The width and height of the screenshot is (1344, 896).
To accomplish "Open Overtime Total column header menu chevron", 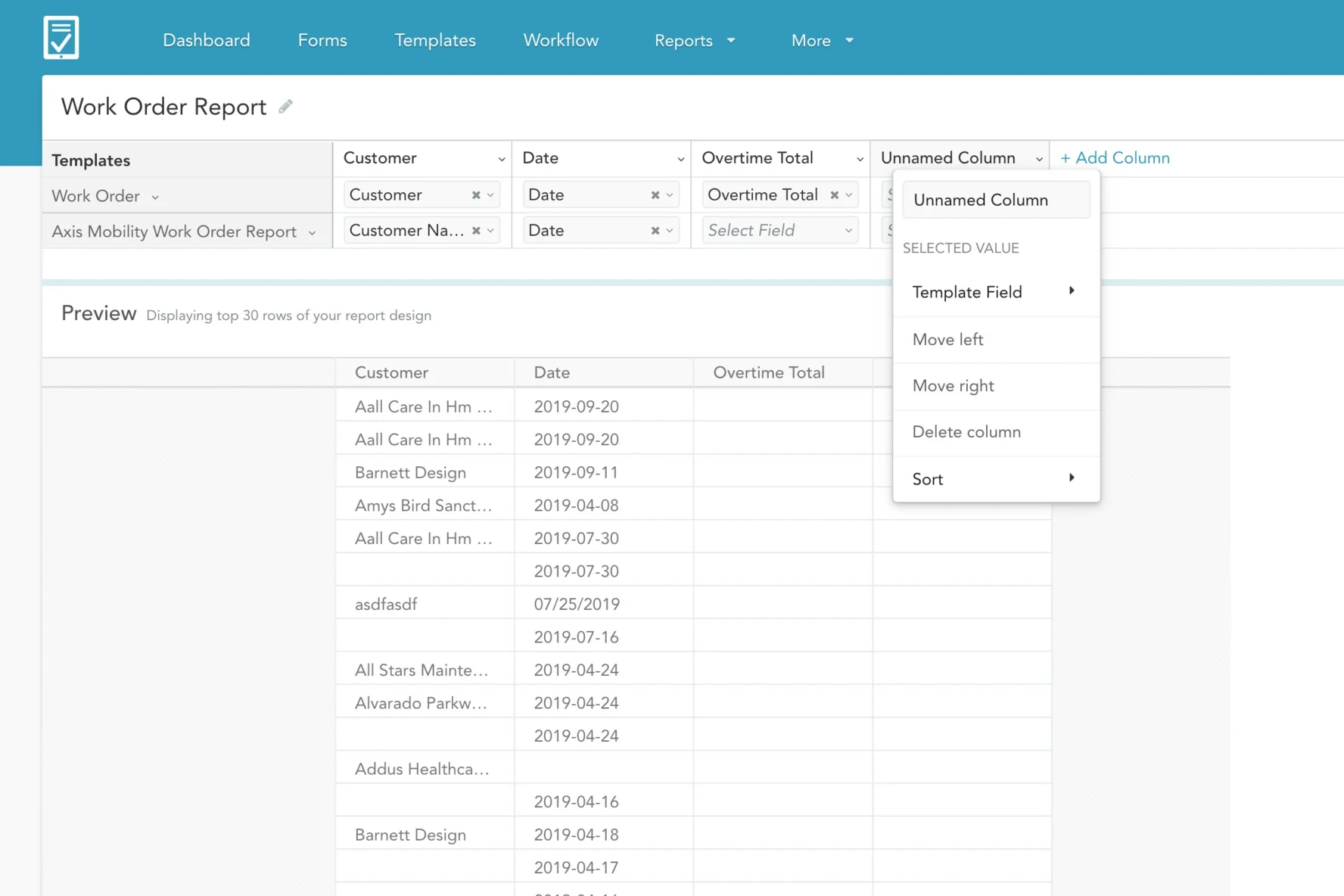I will point(860,159).
